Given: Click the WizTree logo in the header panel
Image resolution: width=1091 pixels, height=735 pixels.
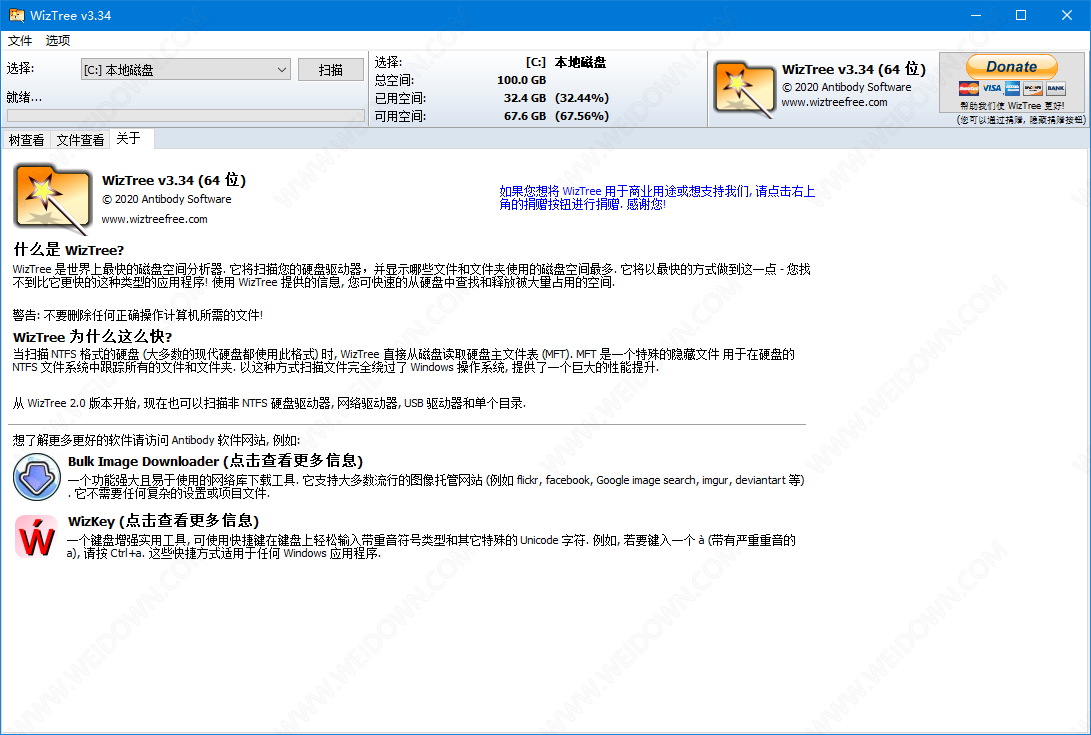Looking at the screenshot, I should [x=744, y=89].
